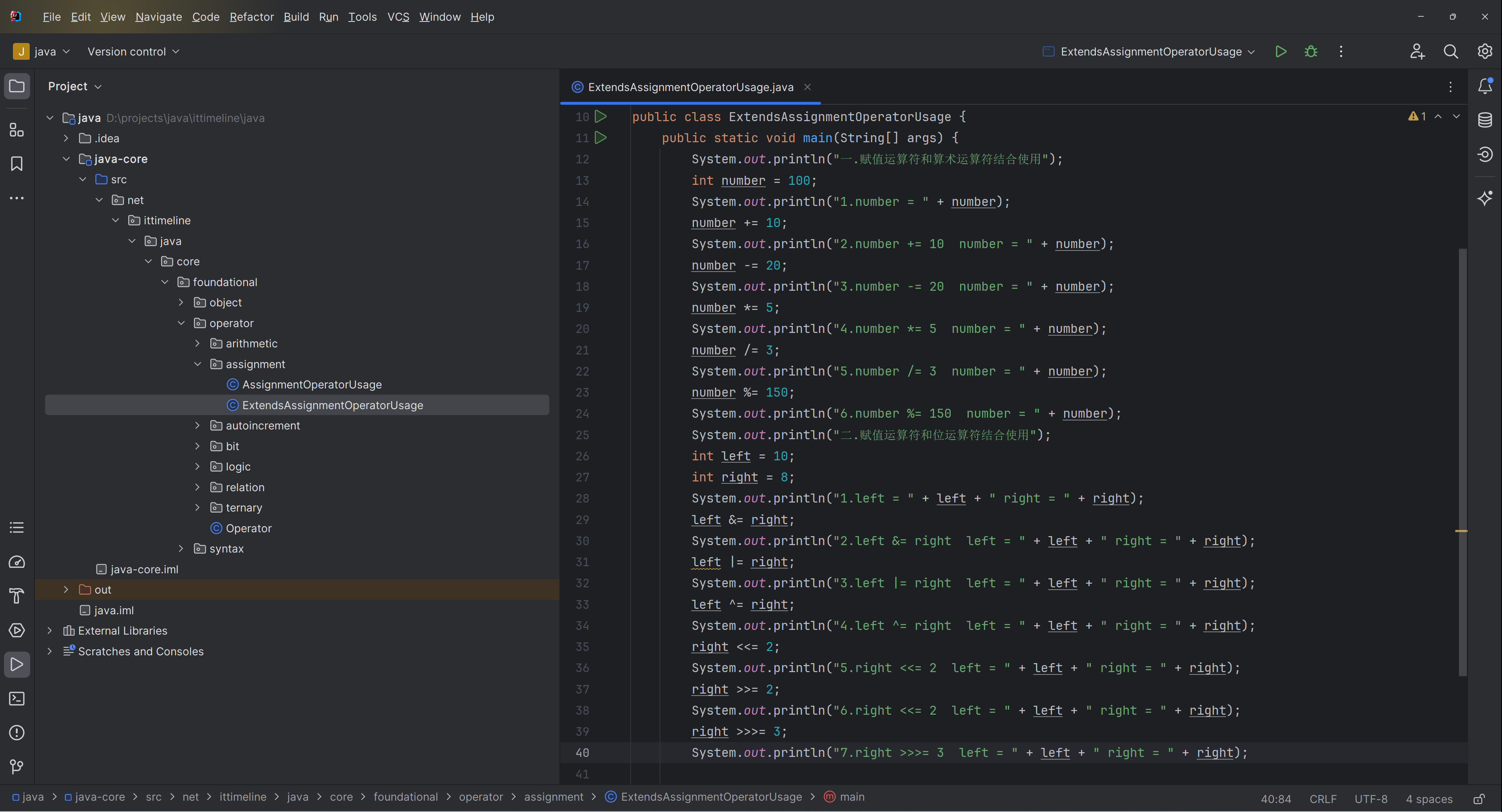Open editor tab options menu
1502x812 pixels.
click(x=1451, y=88)
